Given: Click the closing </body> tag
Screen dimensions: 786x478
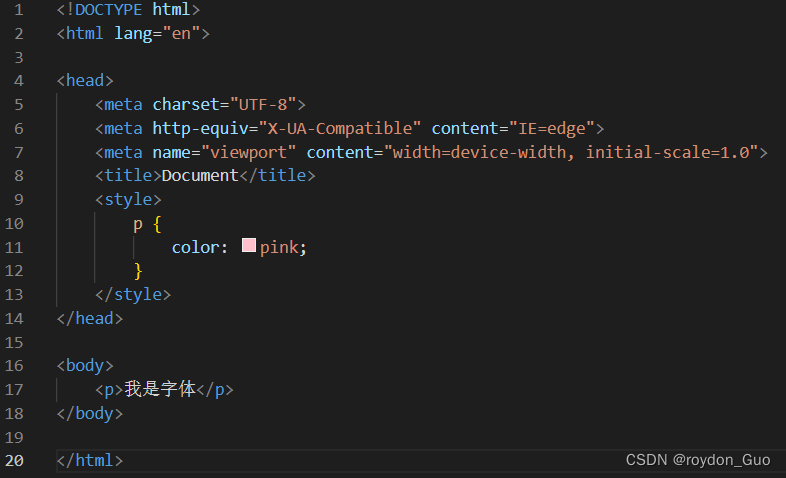Looking at the screenshot, I should pos(90,413).
